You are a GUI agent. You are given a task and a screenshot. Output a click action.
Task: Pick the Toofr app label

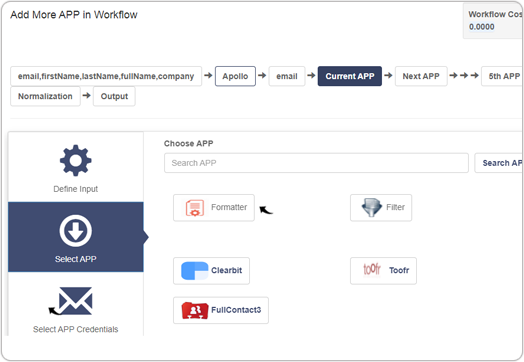pyautogui.click(x=399, y=270)
